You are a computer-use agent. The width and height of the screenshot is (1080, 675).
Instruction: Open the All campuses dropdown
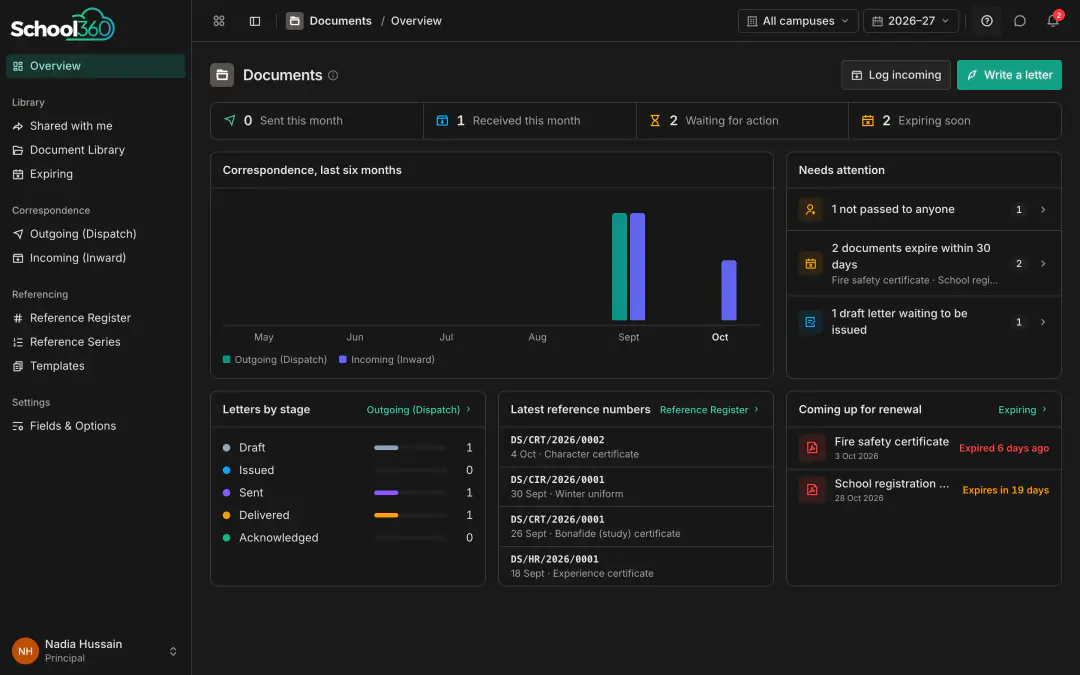tap(798, 21)
